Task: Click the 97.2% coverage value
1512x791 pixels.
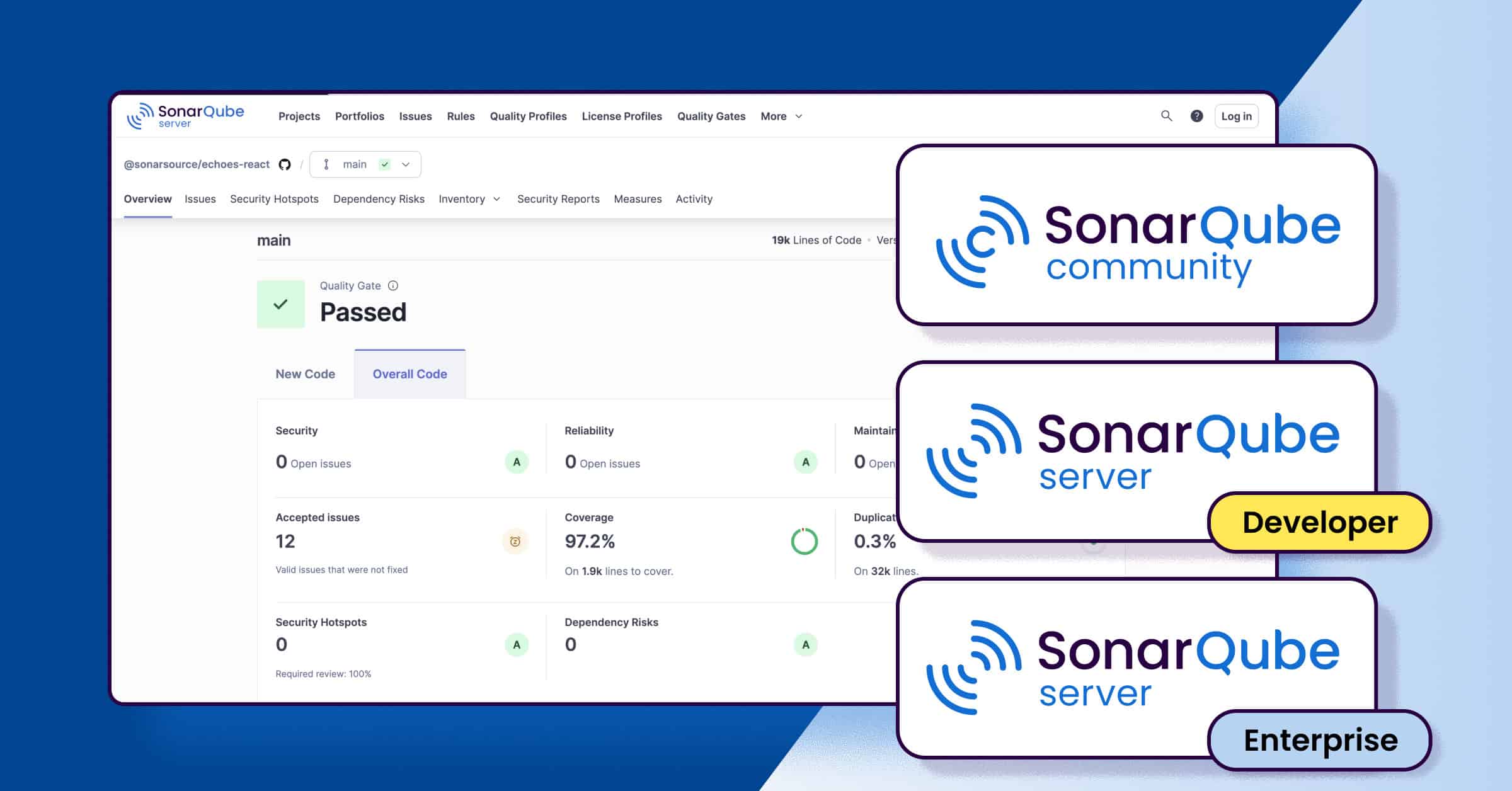Action: [x=590, y=542]
